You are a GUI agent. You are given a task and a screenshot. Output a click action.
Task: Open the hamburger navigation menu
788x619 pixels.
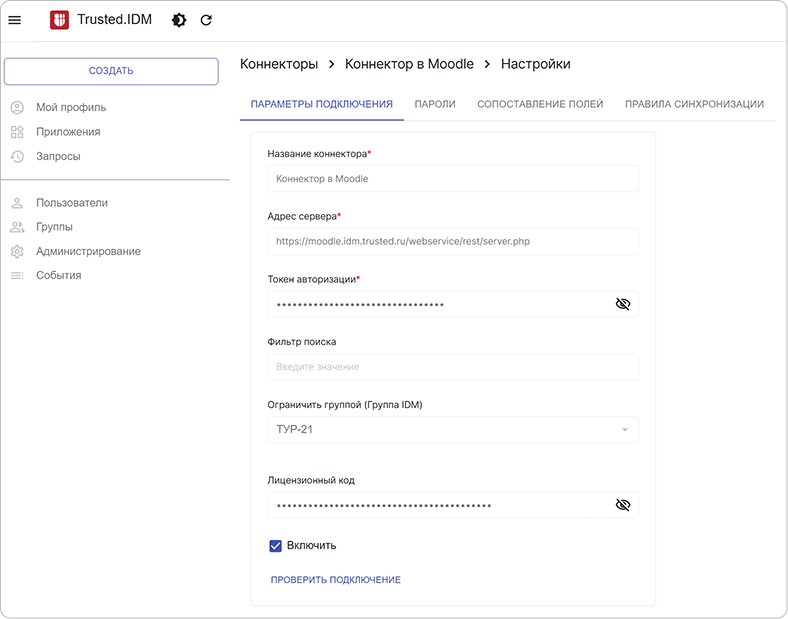click(x=15, y=20)
